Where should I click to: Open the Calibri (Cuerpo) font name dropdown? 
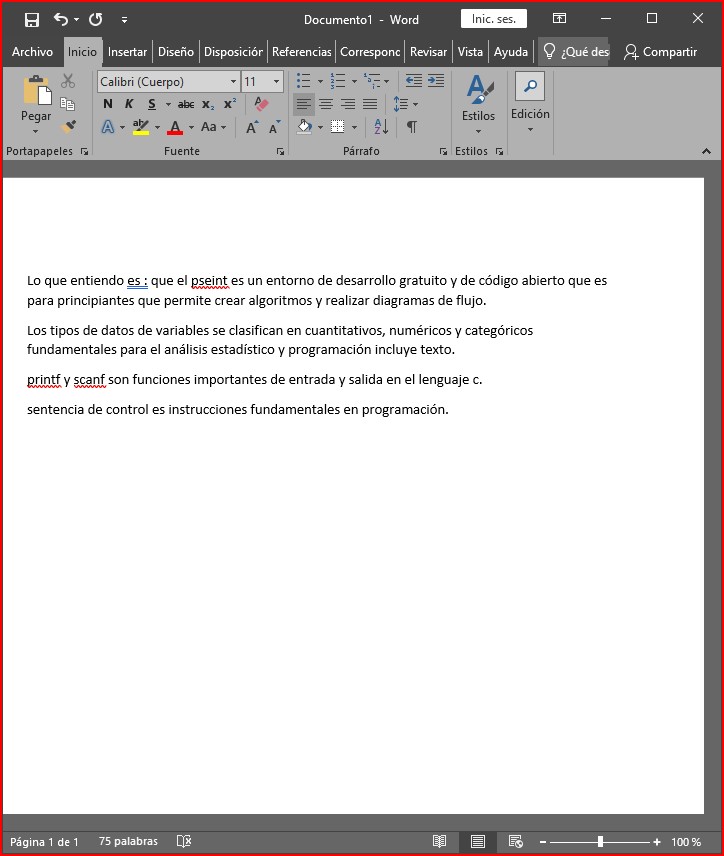[x=233, y=82]
